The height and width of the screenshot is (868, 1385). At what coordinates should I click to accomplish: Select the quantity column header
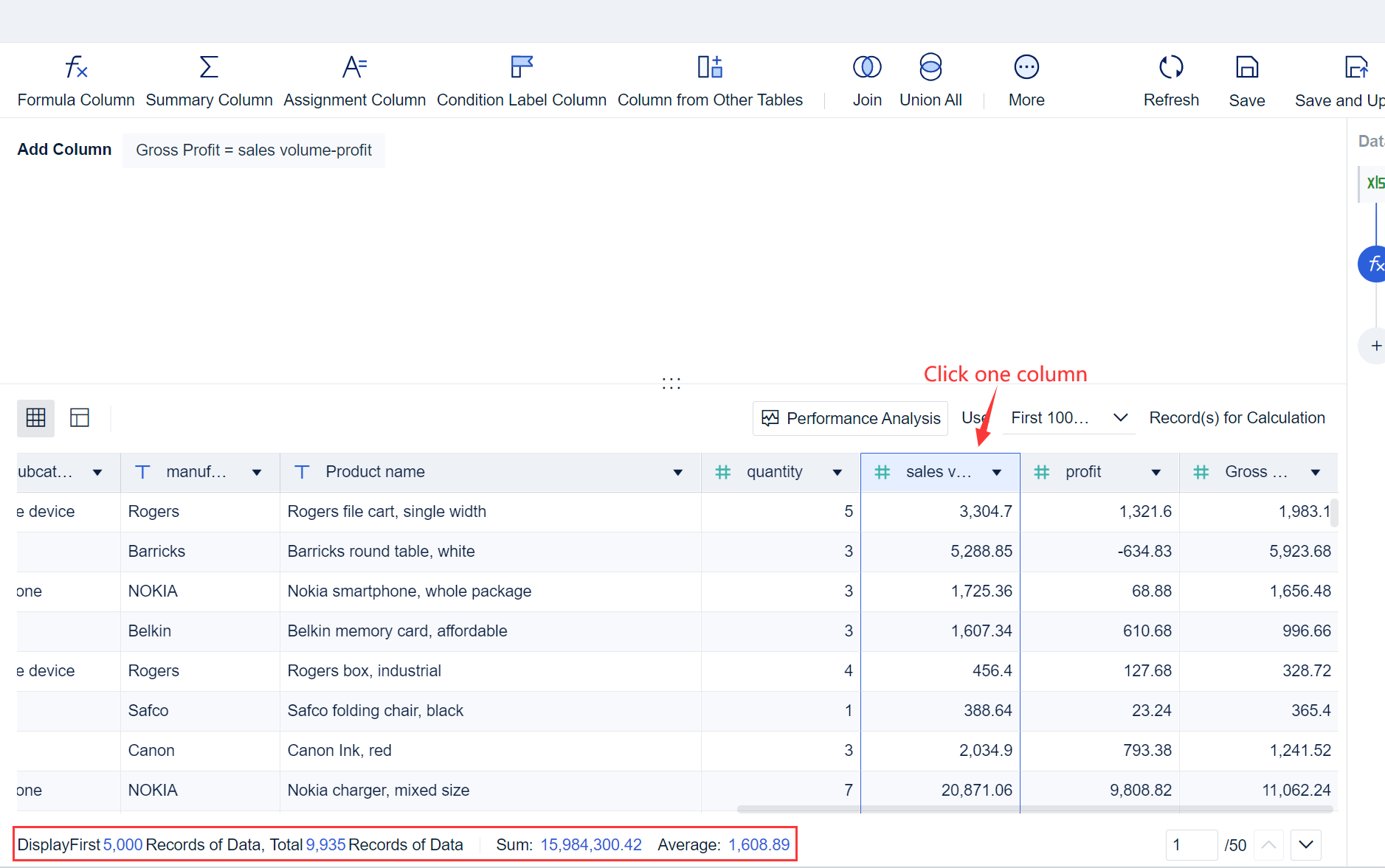pyautogui.click(x=781, y=472)
